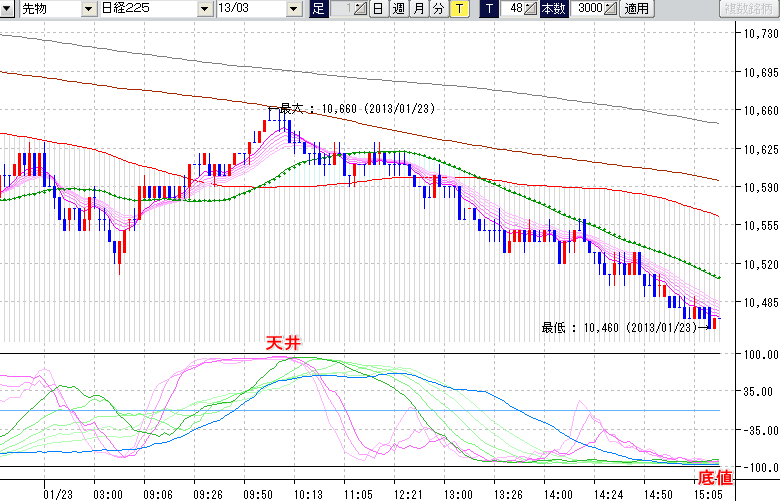This screenshot has height=501, width=780.
Task: Click the 足 period number field
Action: [x=347, y=9]
